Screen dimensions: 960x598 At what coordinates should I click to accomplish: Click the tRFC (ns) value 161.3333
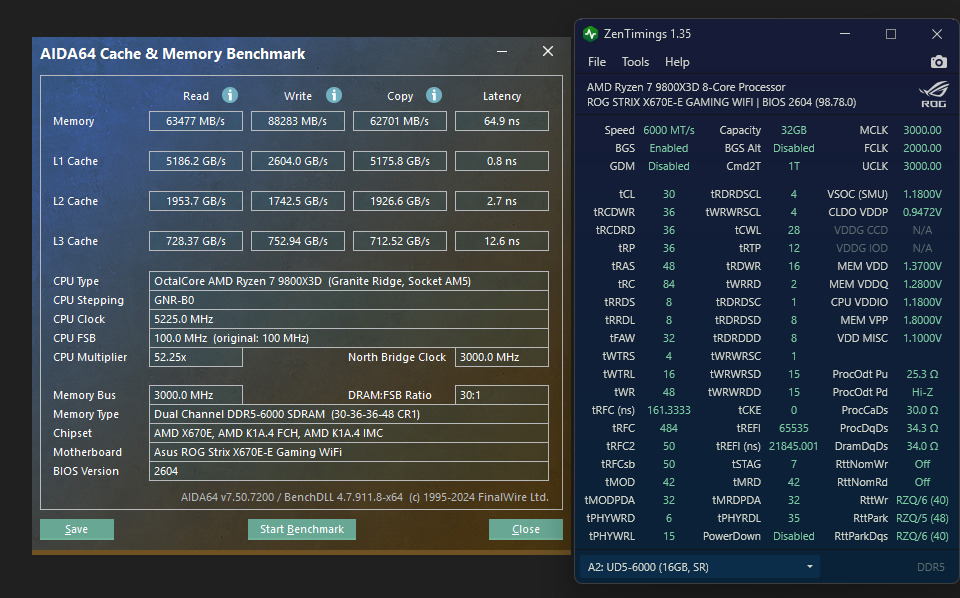(x=669, y=410)
